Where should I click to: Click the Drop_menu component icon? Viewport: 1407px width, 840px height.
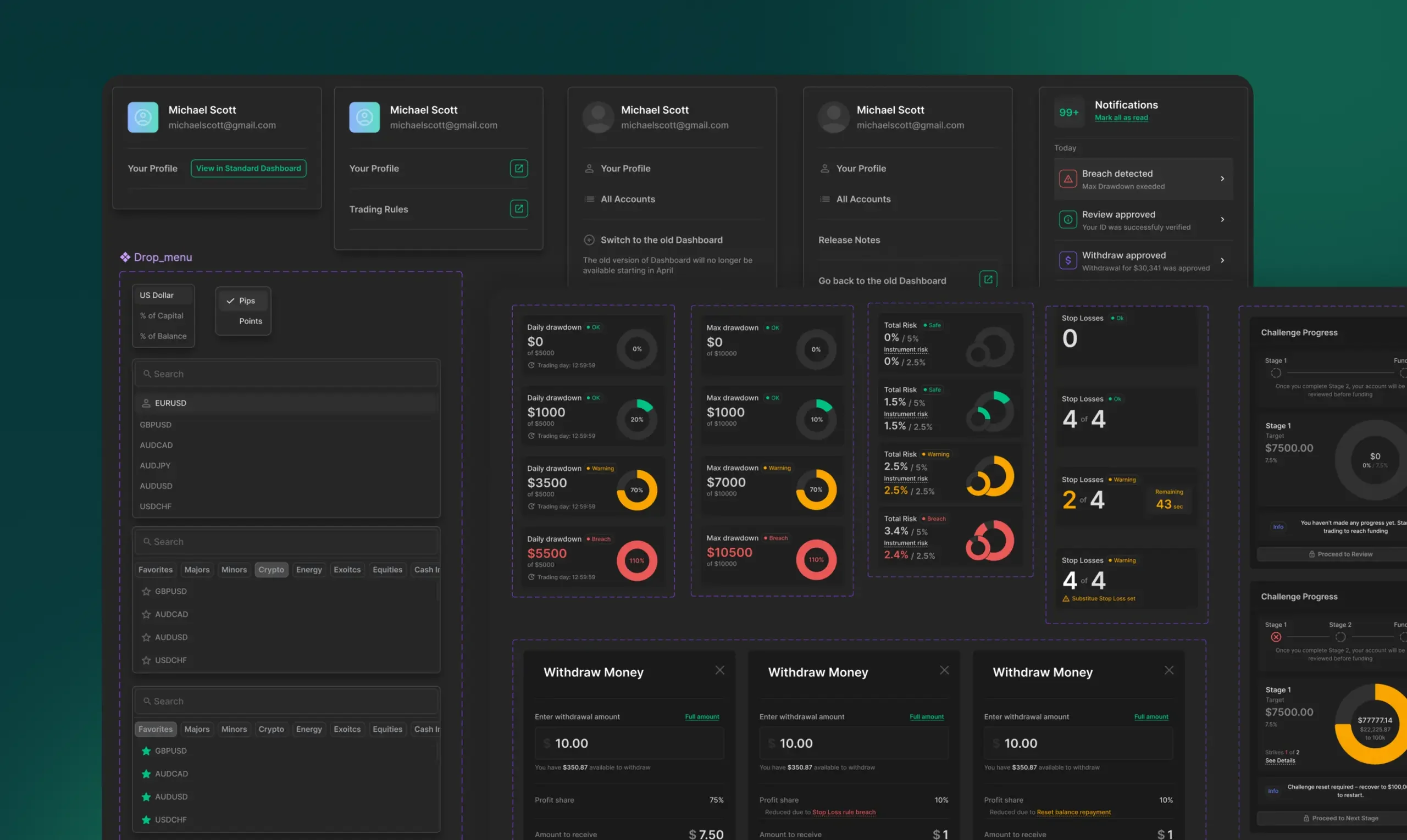click(125, 257)
